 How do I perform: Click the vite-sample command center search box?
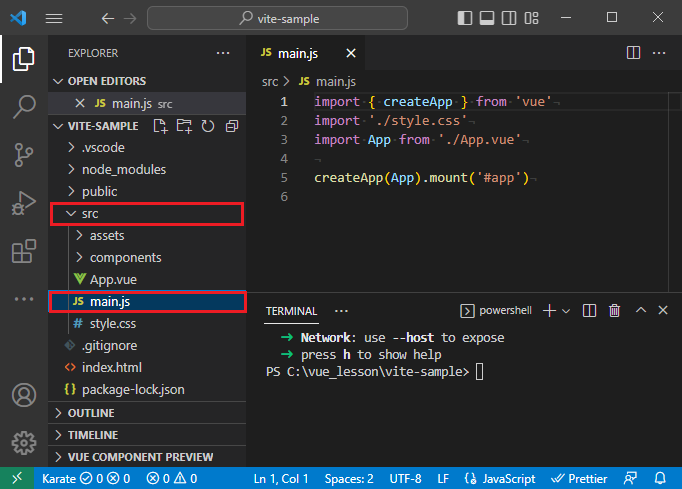click(x=277, y=18)
